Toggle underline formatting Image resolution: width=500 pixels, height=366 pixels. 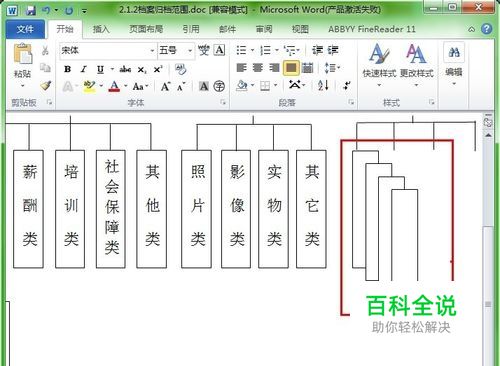coord(100,69)
